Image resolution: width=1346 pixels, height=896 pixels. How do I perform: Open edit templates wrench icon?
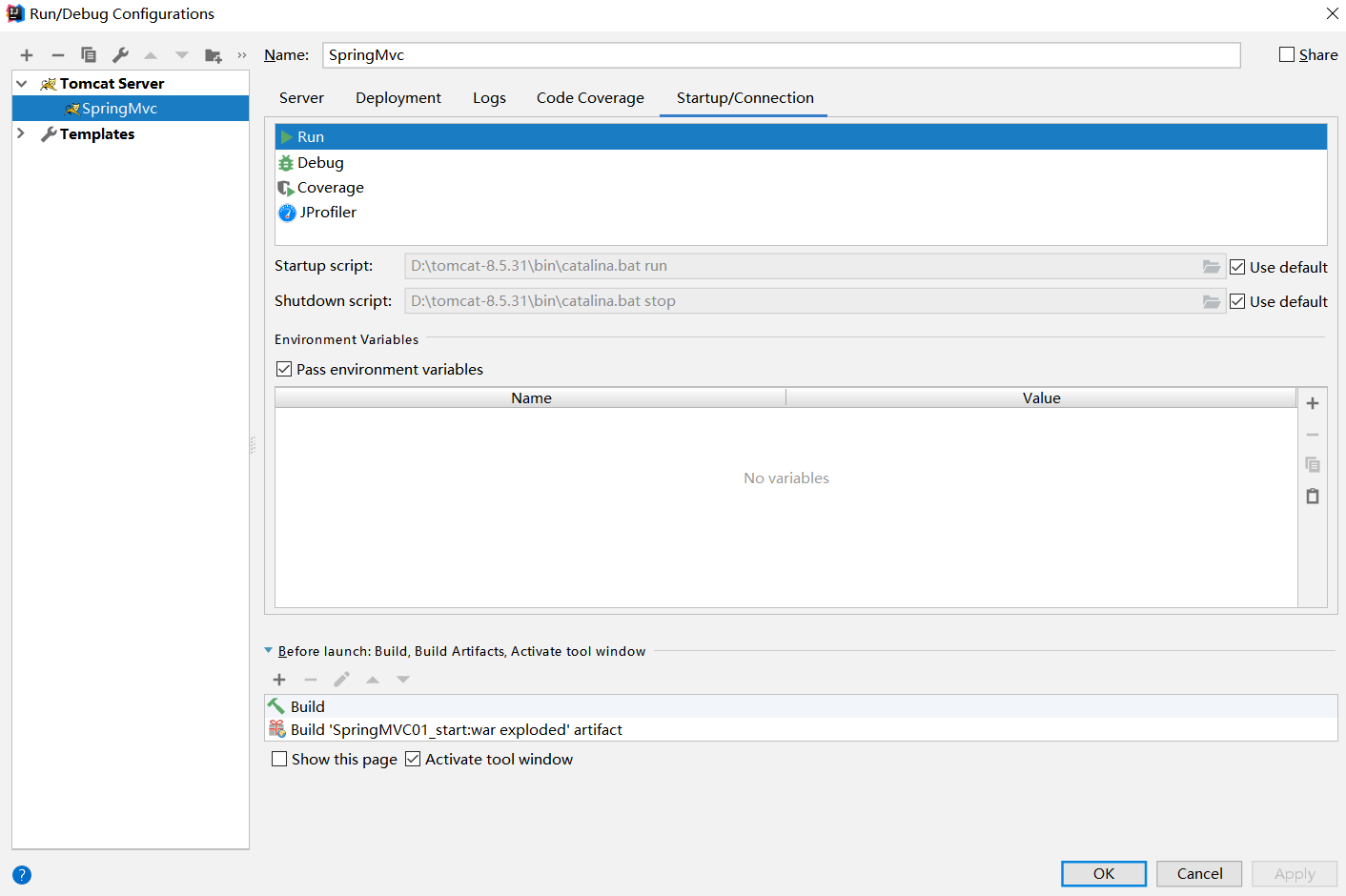[x=120, y=55]
